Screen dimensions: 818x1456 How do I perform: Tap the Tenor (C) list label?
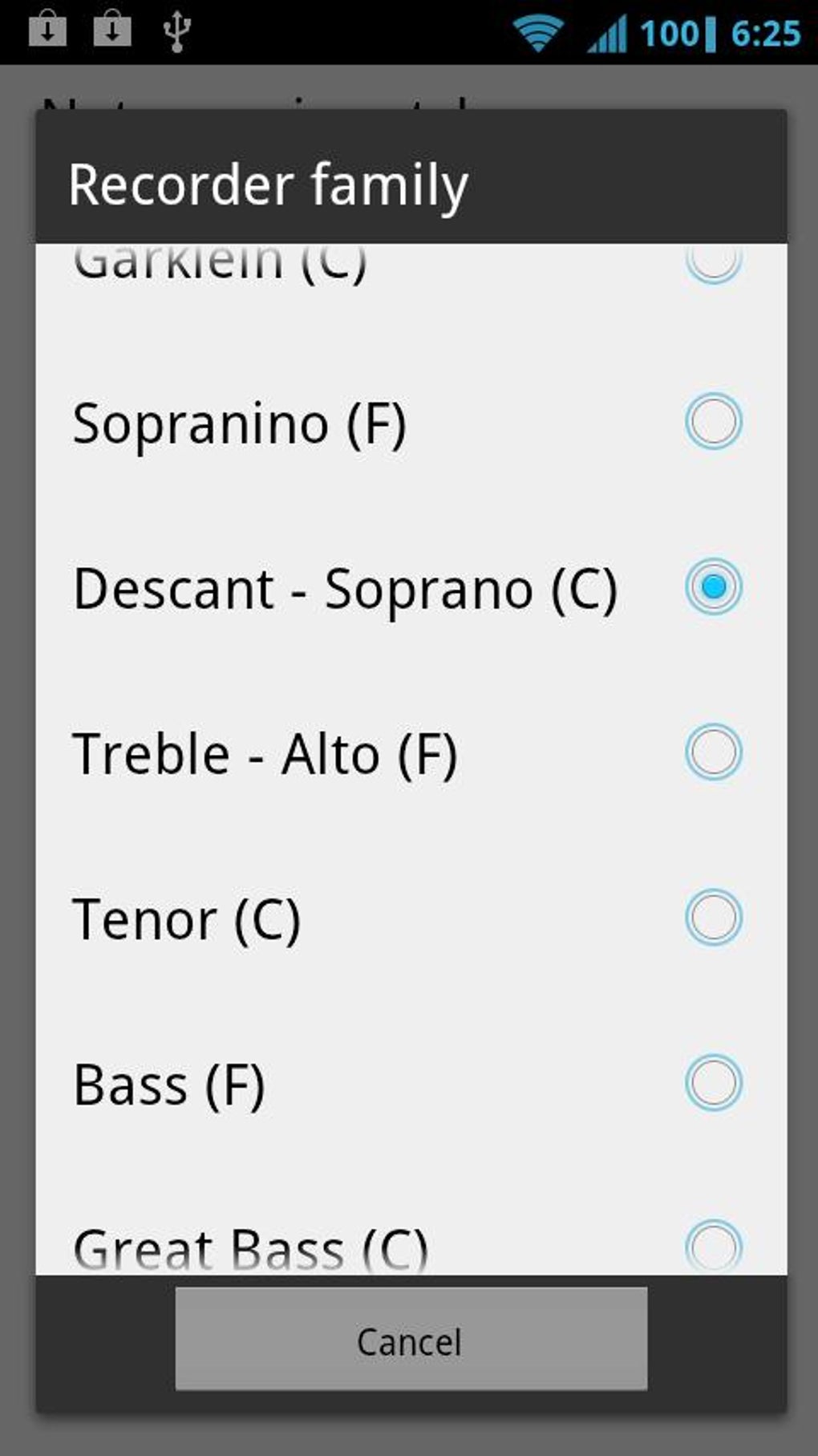186,919
